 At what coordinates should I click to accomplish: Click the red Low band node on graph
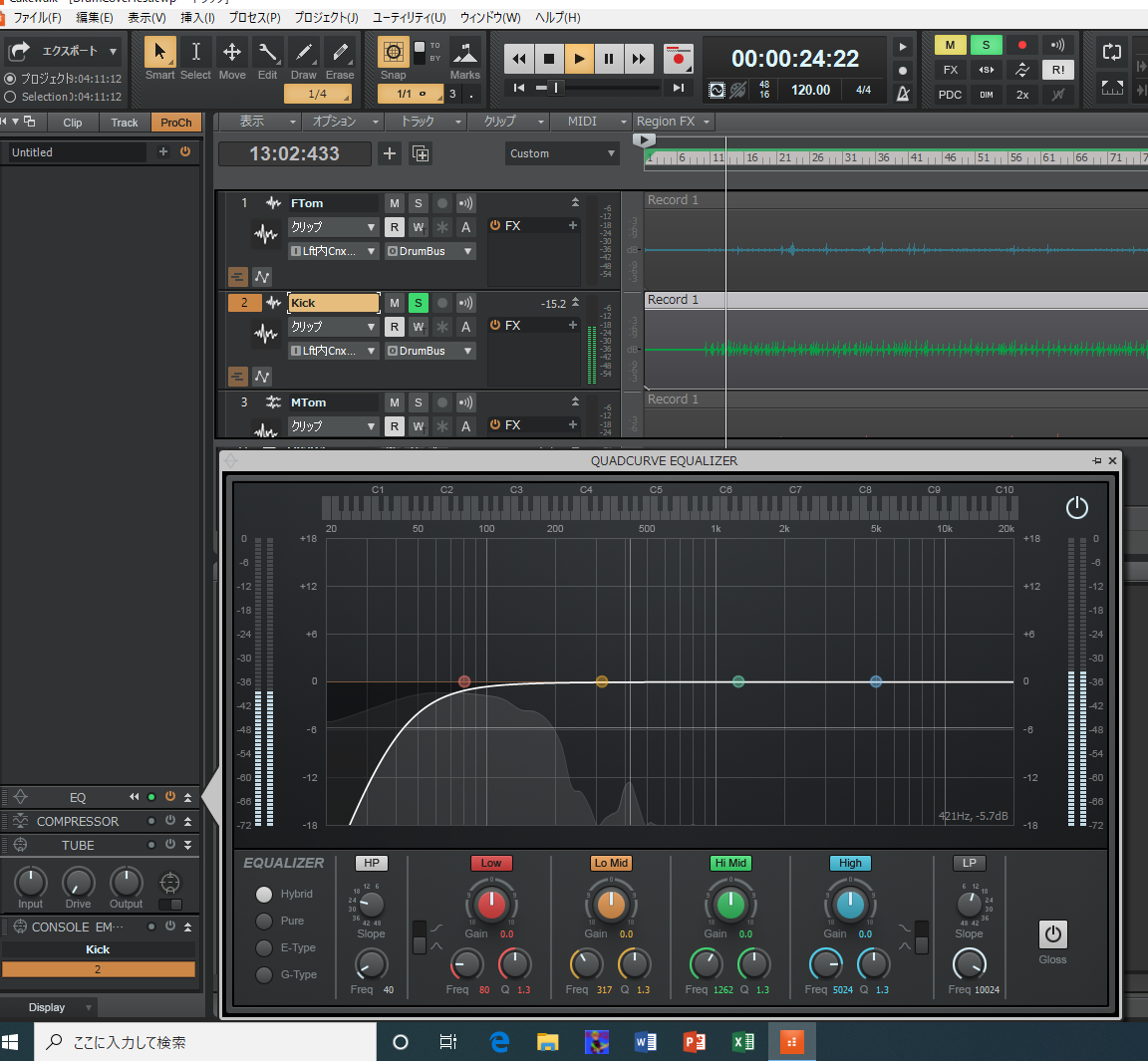pos(464,681)
